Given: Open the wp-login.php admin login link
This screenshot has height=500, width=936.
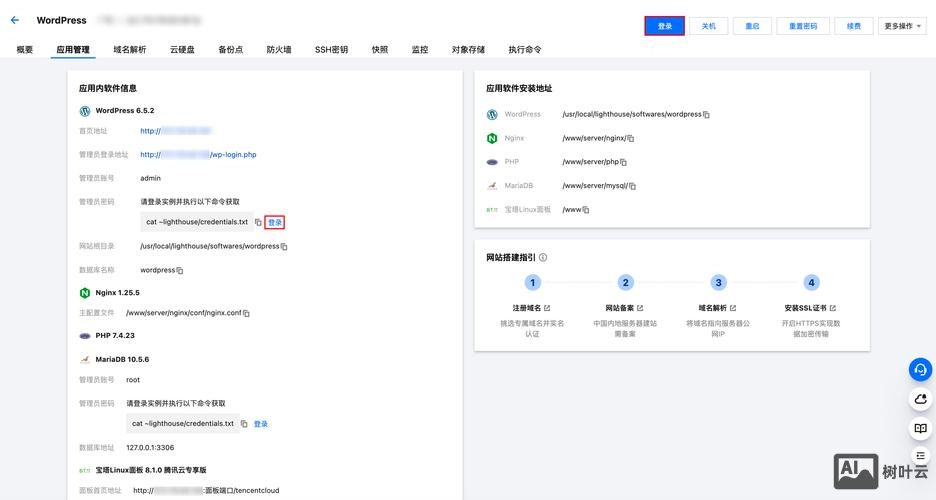Looking at the screenshot, I should click(x=198, y=155).
